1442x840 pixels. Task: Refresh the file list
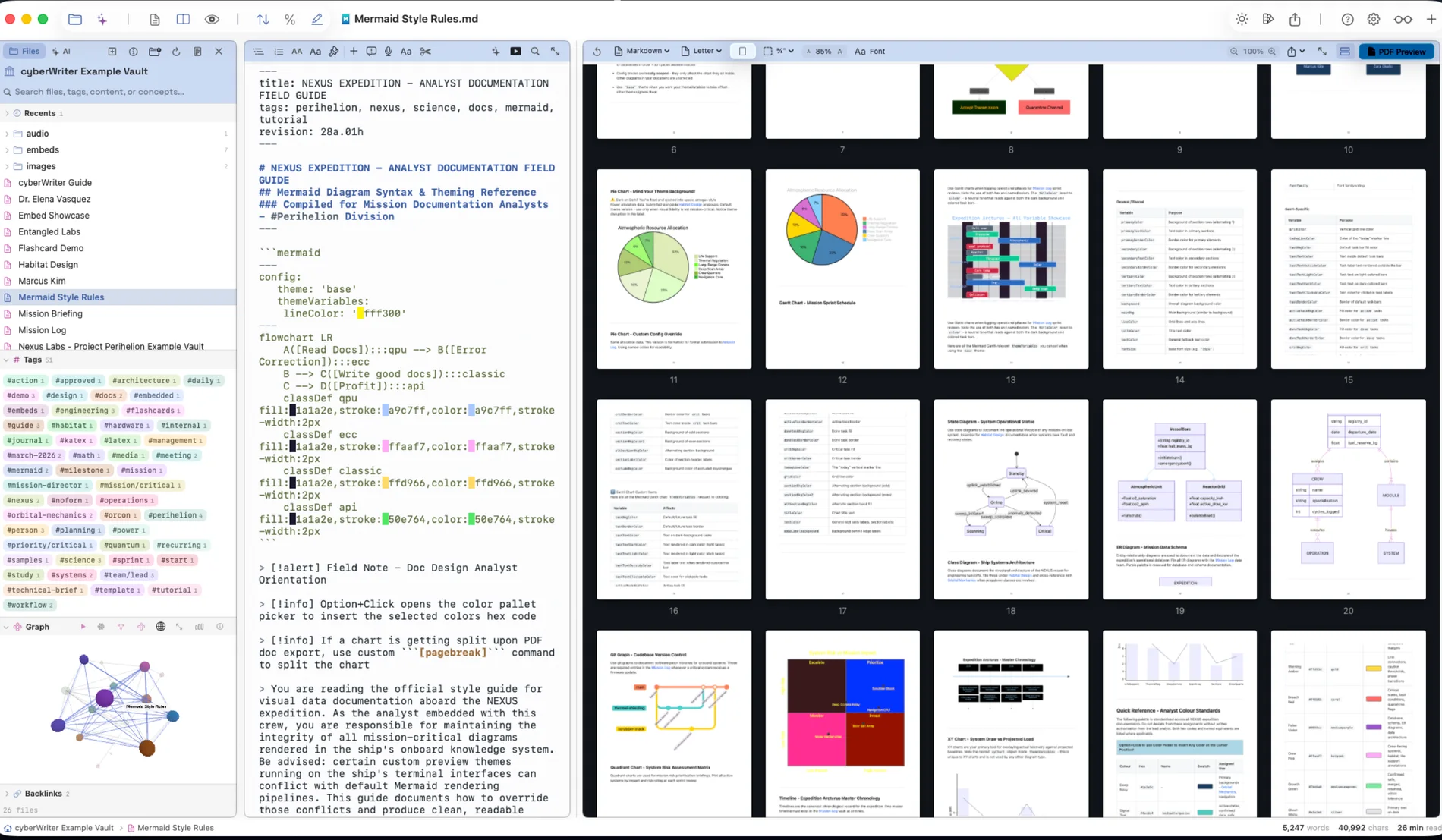[x=176, y=52]
